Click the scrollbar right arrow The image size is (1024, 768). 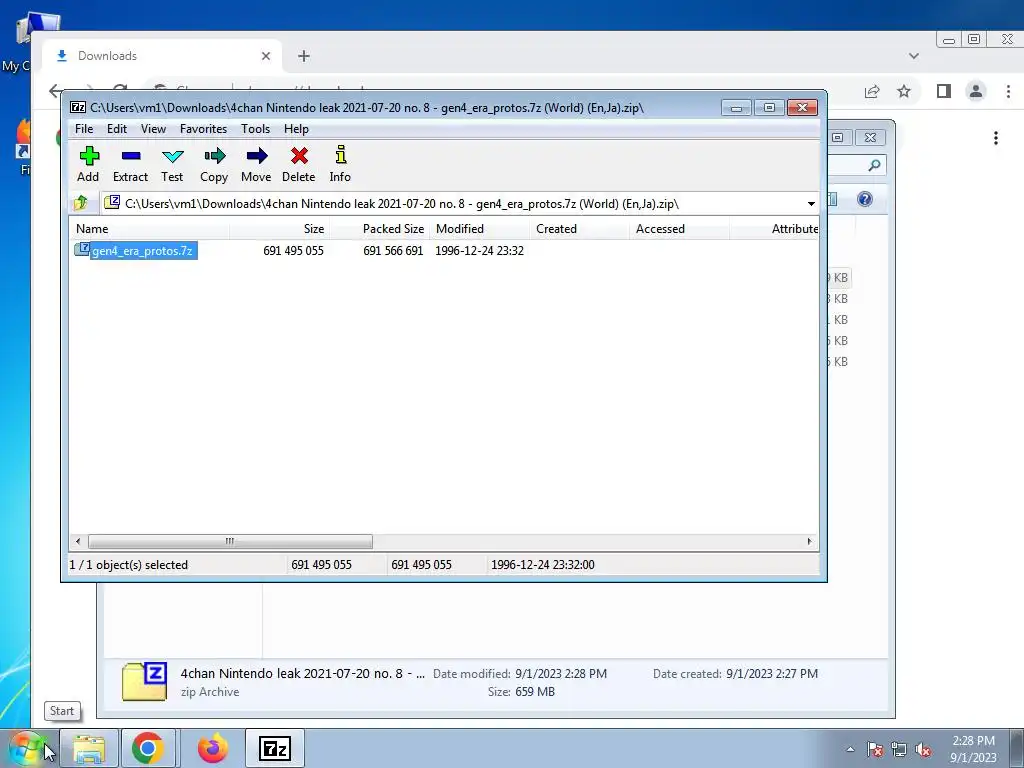click(x=810, y=541)
